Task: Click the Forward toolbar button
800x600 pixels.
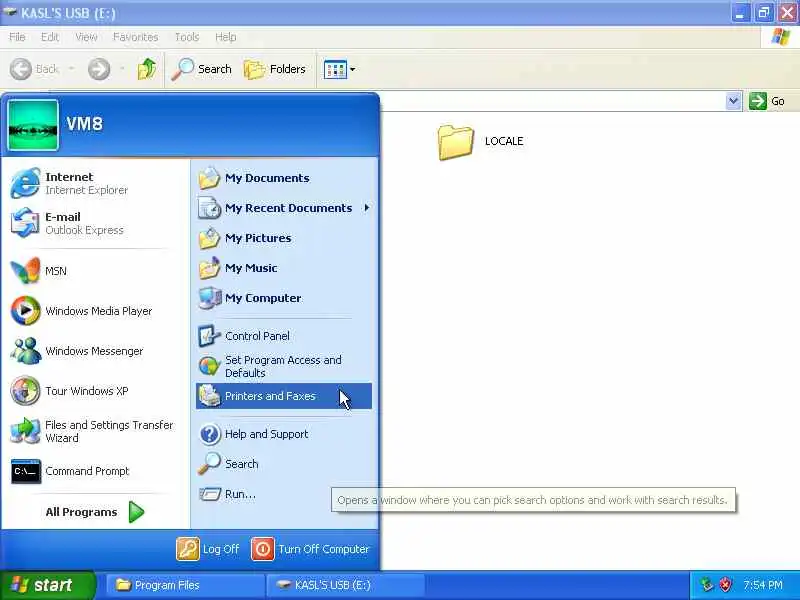Action: pos(99,69)
